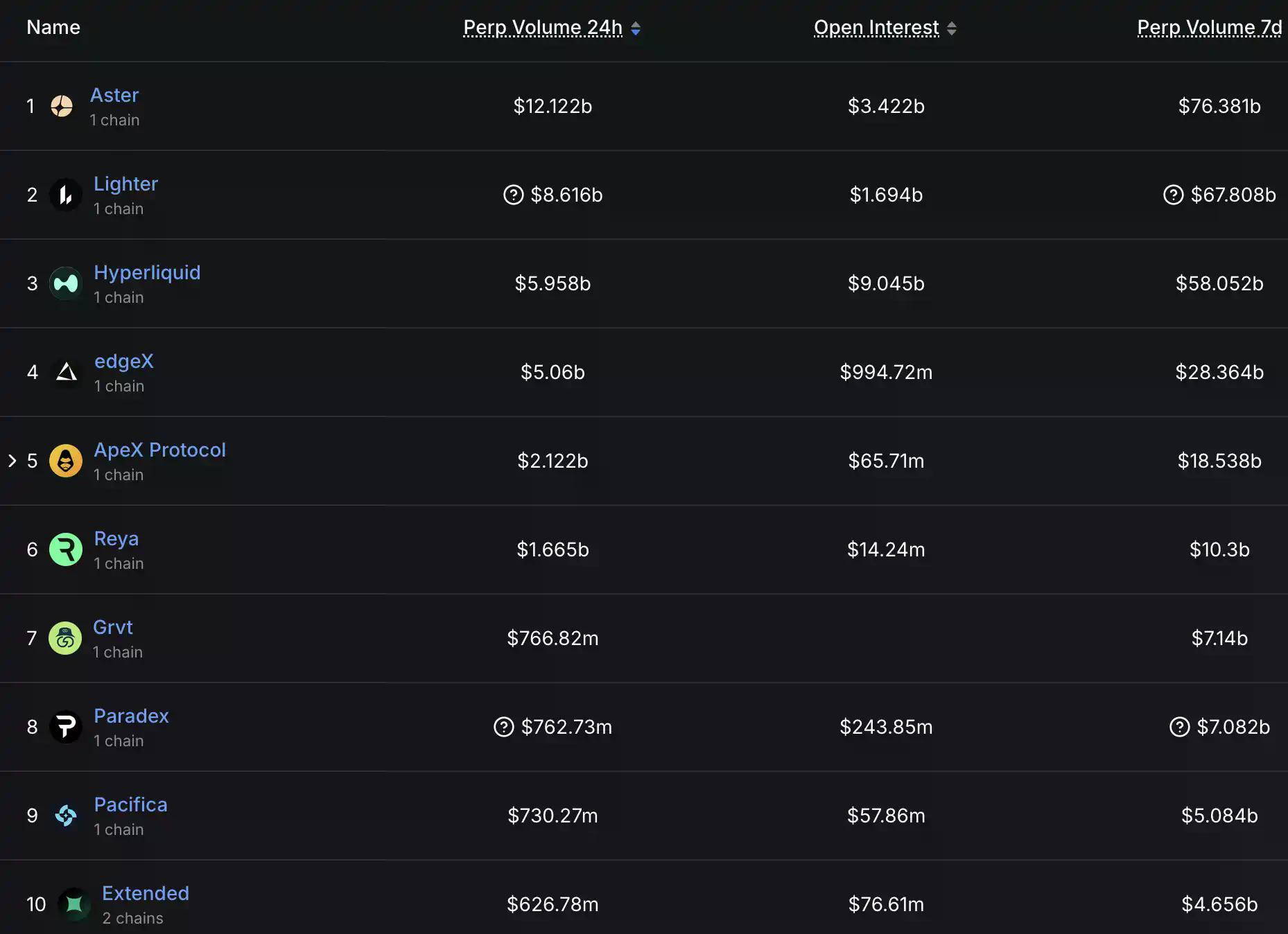
Task: Open the Pacifica protocol link
Action: (x=130, y=804)
